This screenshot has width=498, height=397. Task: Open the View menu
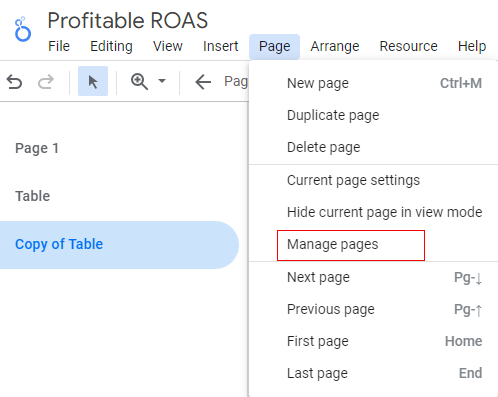[x=168, y=46]
